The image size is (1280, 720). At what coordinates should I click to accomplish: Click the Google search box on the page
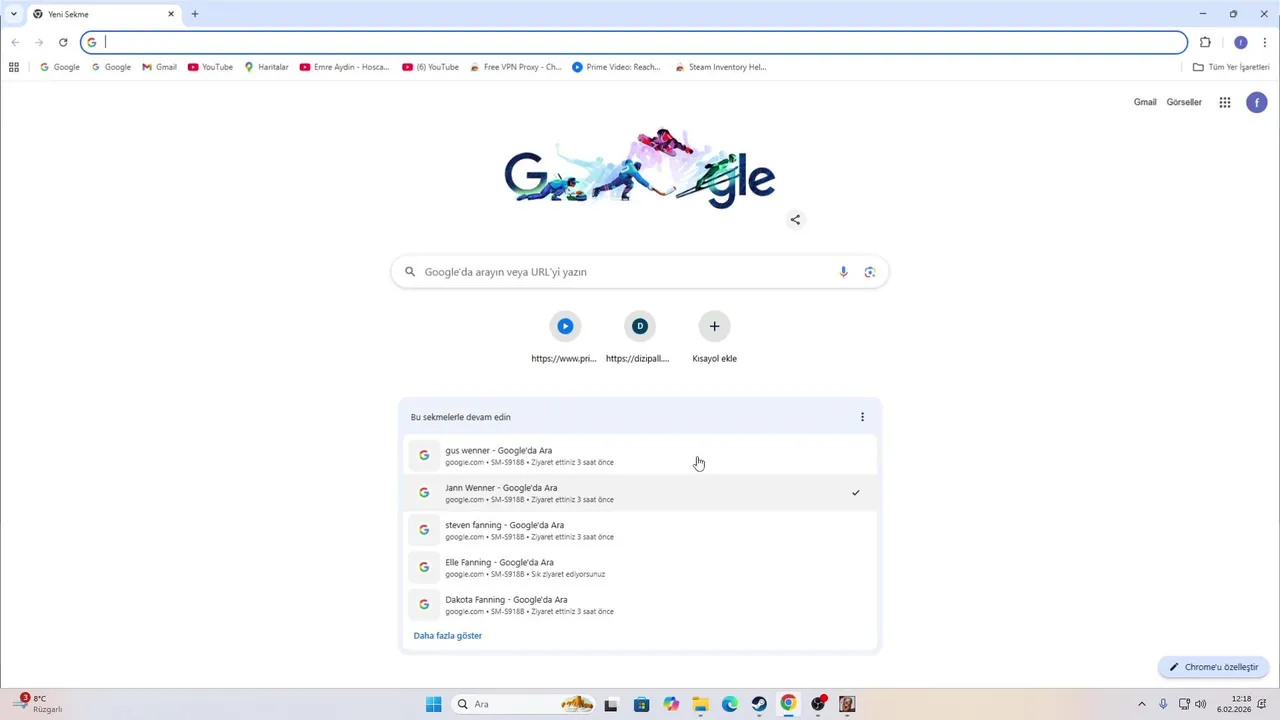(x=640, y=272)
